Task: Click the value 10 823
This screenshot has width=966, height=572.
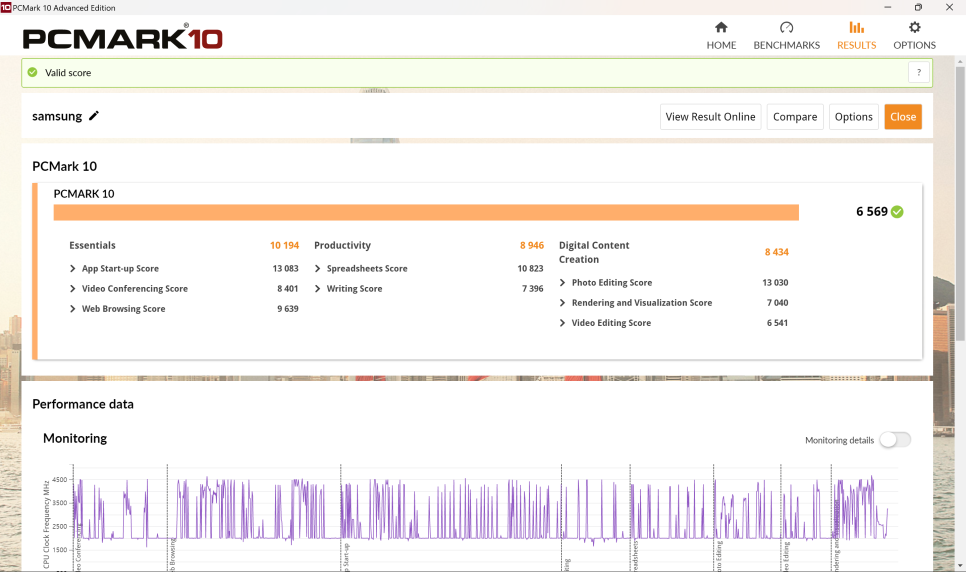Action: coord(530,268)
